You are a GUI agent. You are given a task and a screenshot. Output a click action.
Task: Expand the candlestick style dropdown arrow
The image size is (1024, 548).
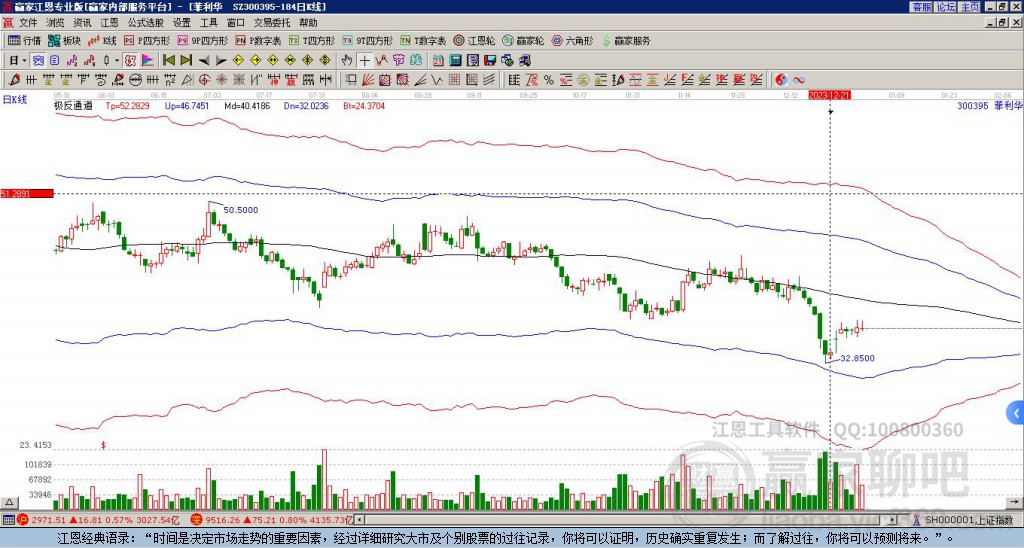[x=116, y=61]
